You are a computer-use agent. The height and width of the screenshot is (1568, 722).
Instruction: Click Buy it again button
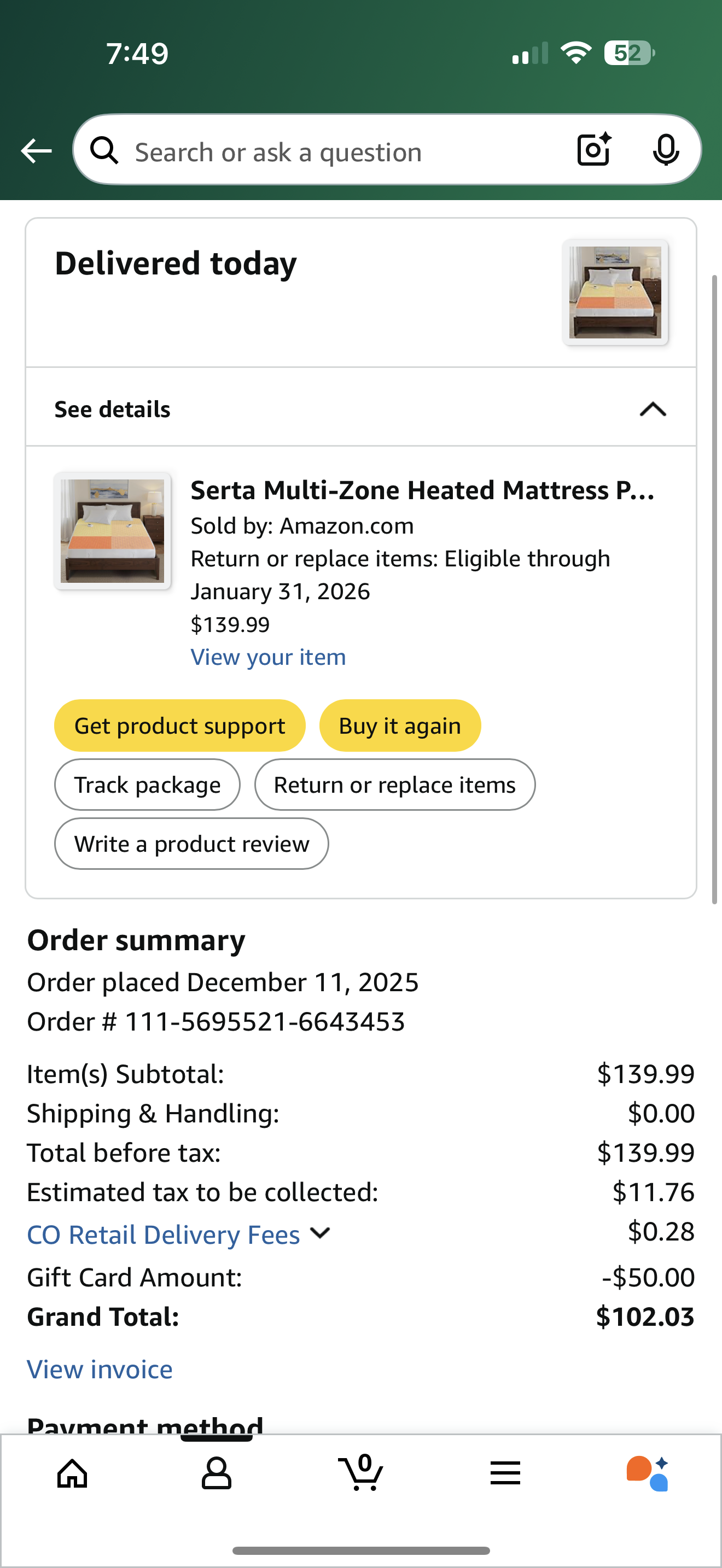[400, 726]
